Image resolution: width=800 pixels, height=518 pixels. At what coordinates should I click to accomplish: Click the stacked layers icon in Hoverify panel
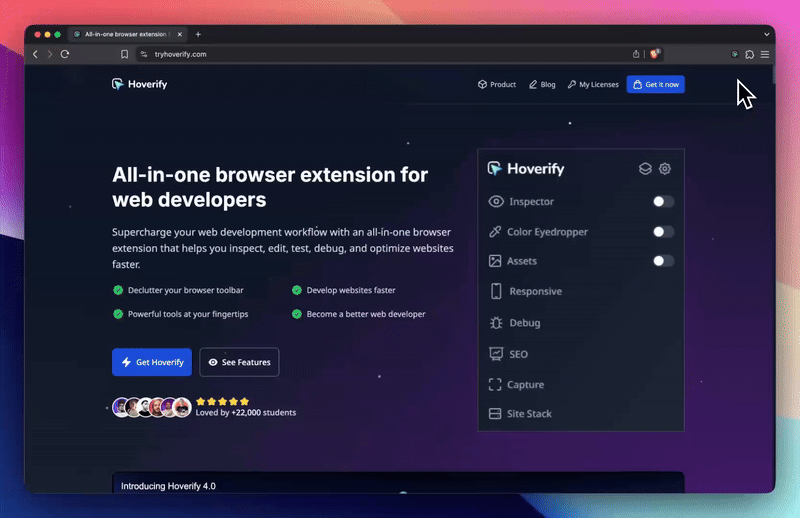[x=645, y=168]
